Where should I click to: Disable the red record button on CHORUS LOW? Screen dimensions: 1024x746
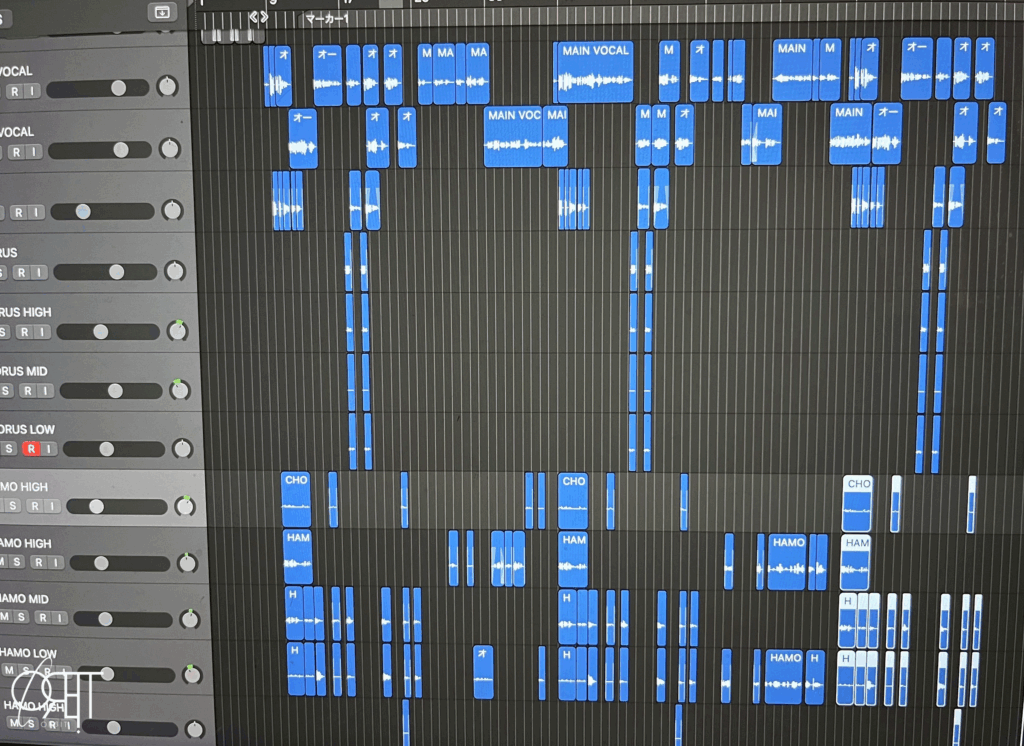(x=30, y=449)
